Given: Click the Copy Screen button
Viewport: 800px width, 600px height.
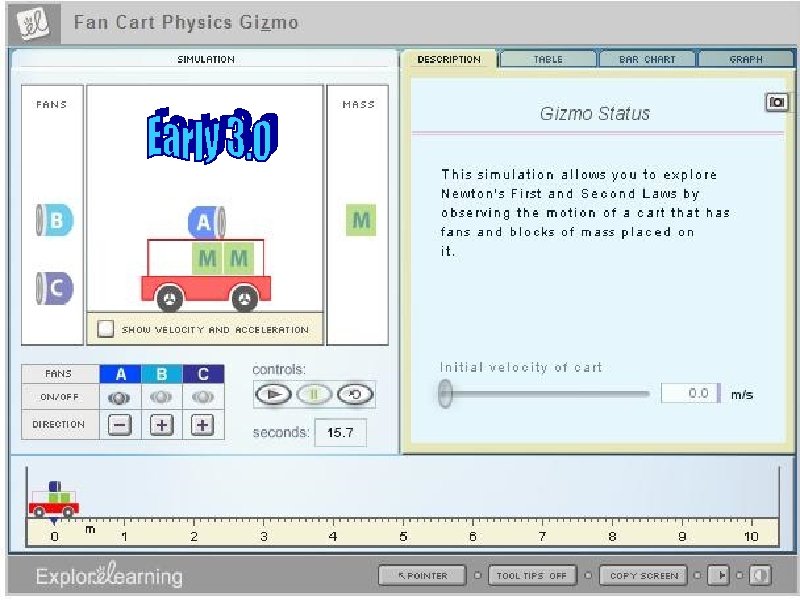Looking at the screenshot, I should click(x=644, y=576).
